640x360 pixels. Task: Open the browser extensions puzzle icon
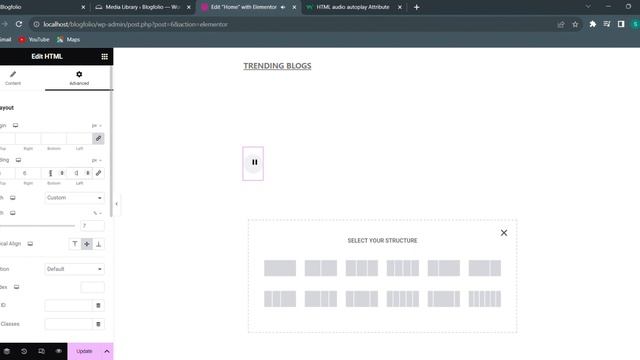coord(593,24)
